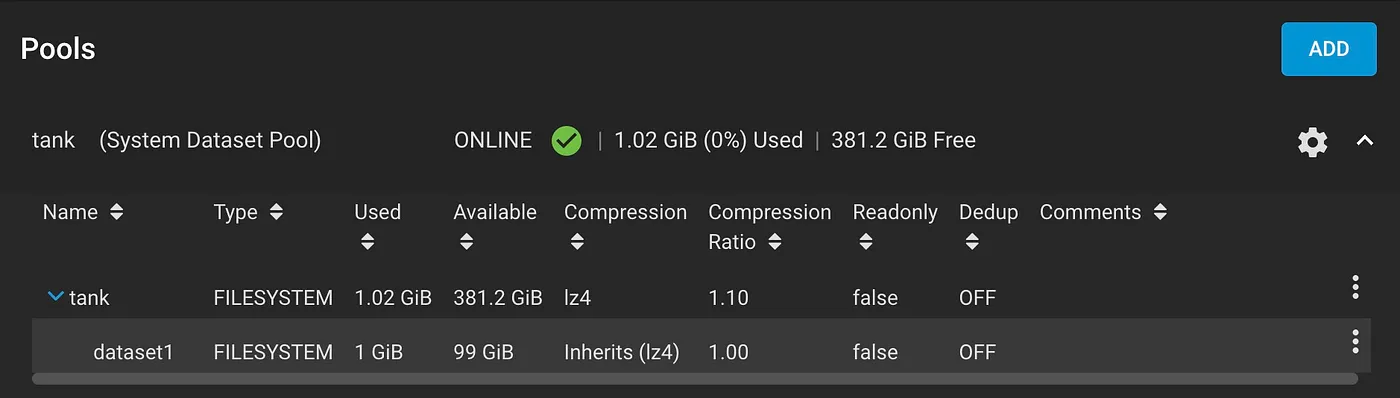Click the tank pool title text
This screenshot has height=398, width=1400.
tap(54, 141)
